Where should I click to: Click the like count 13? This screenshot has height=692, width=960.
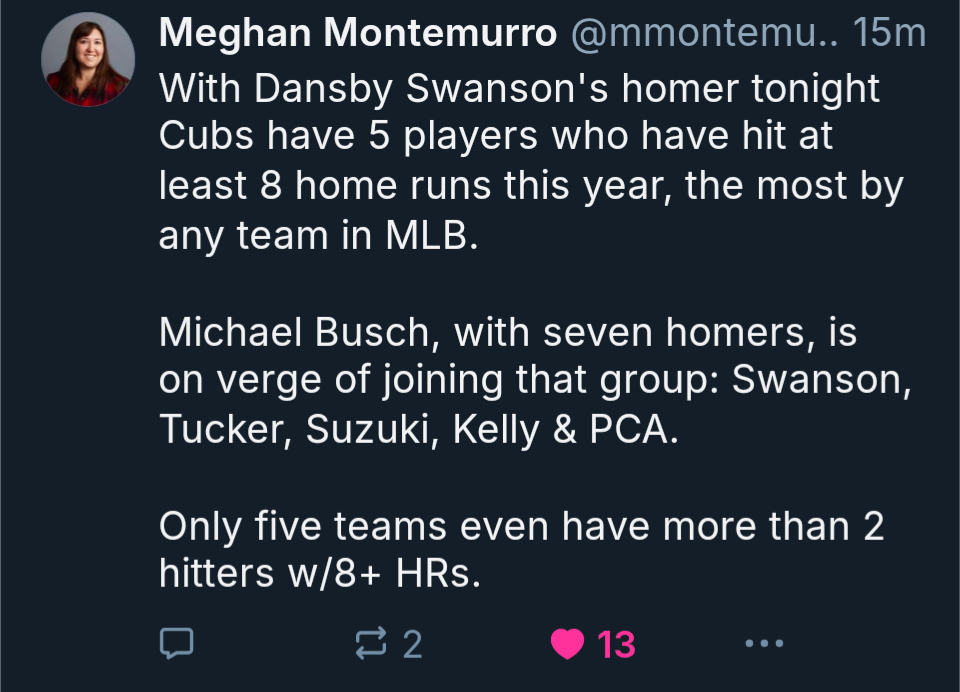tap(616, 644)
